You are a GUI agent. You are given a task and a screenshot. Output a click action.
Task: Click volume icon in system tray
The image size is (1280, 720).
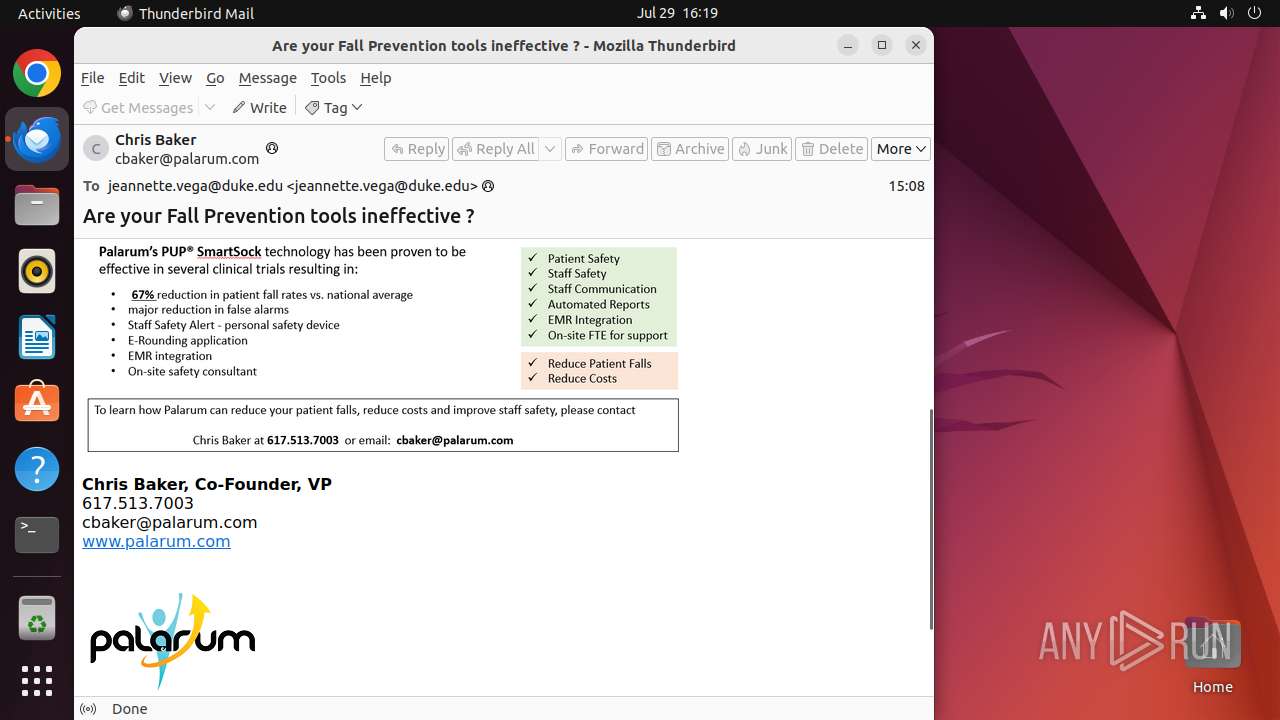1227,13
